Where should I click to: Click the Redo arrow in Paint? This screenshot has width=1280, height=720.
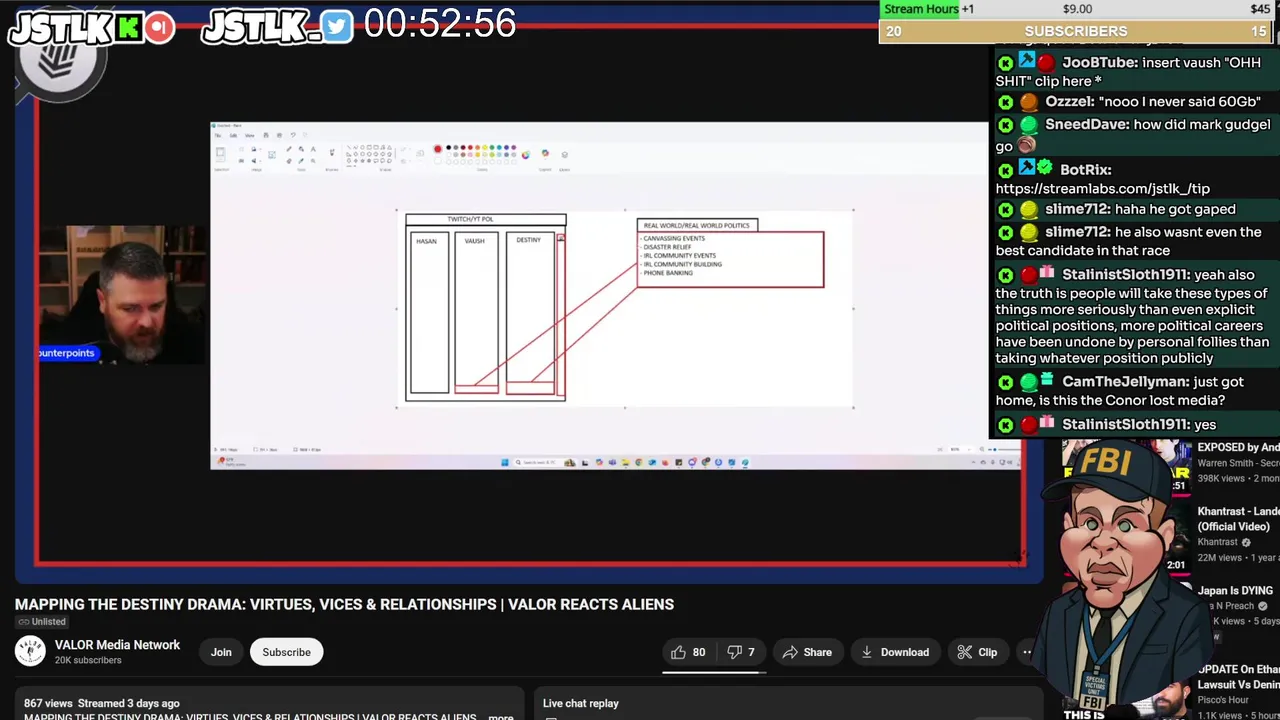(x=305, y=135)
